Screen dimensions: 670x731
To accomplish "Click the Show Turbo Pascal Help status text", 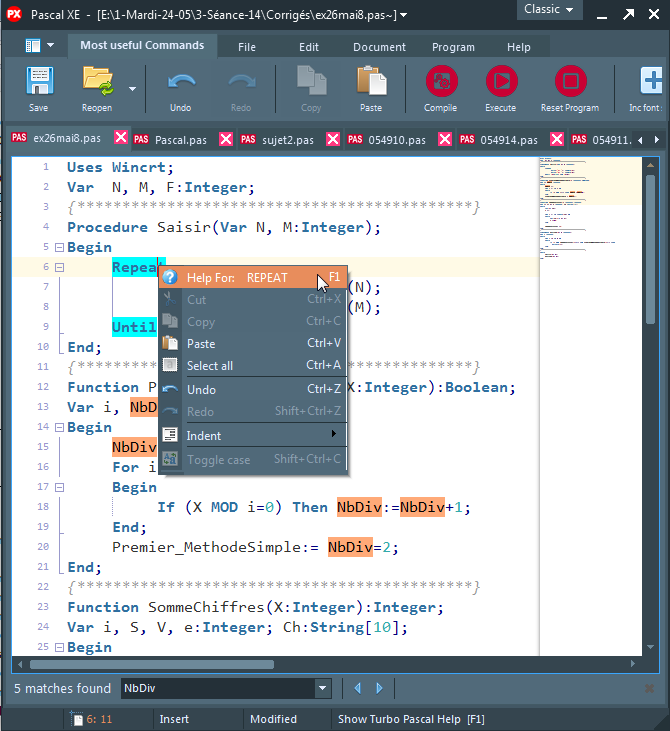I will [411, 719].
